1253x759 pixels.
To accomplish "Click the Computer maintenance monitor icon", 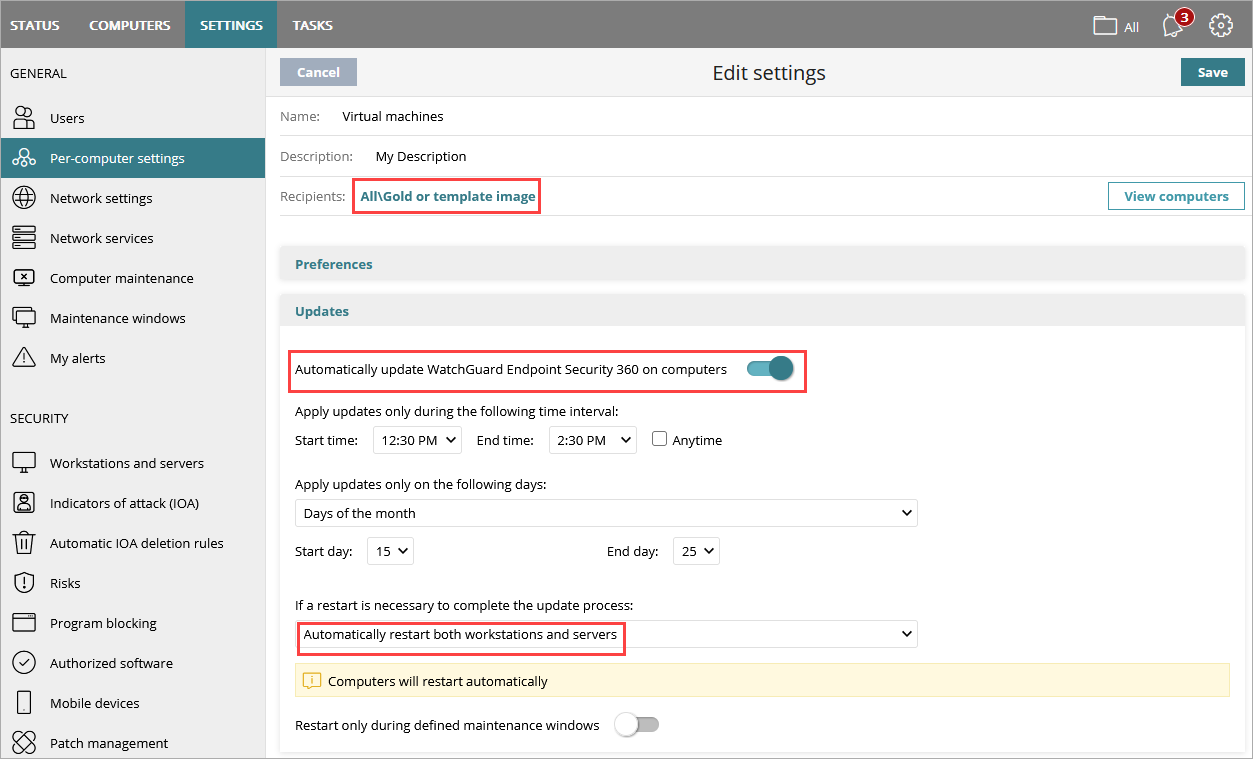I will [24, 278].
